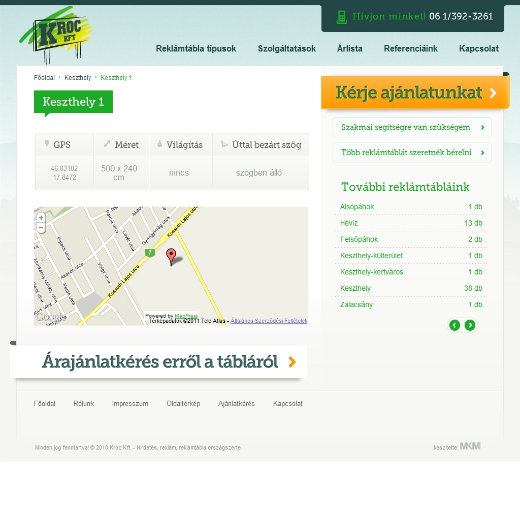Image resolution: width=520 pixels, height=520 pixels.
Task: Open Árlista menu item
Action: pyautogui.click(x=350, y=49)
